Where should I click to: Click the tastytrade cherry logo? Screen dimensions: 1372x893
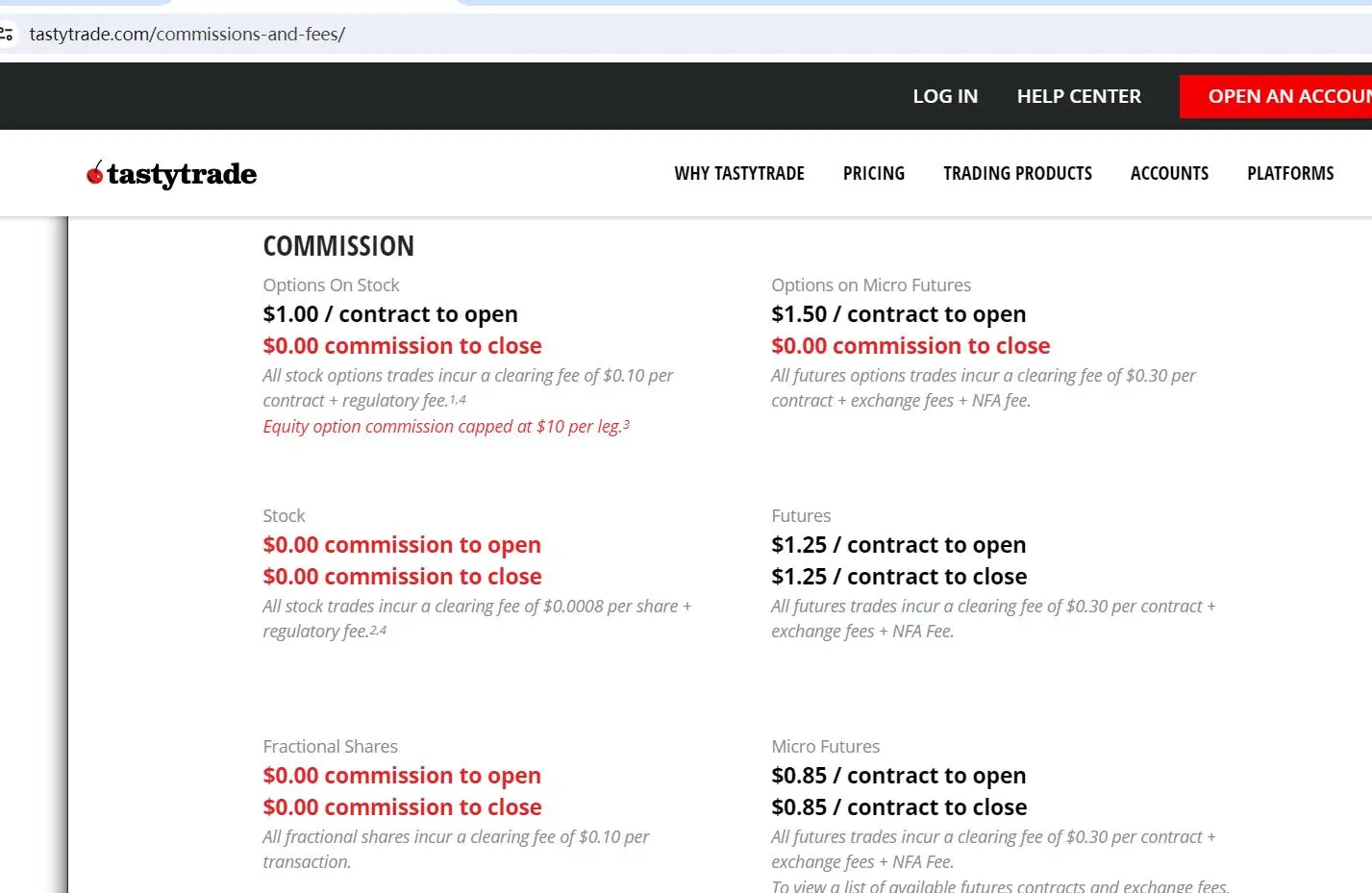(x=172, y=174)
